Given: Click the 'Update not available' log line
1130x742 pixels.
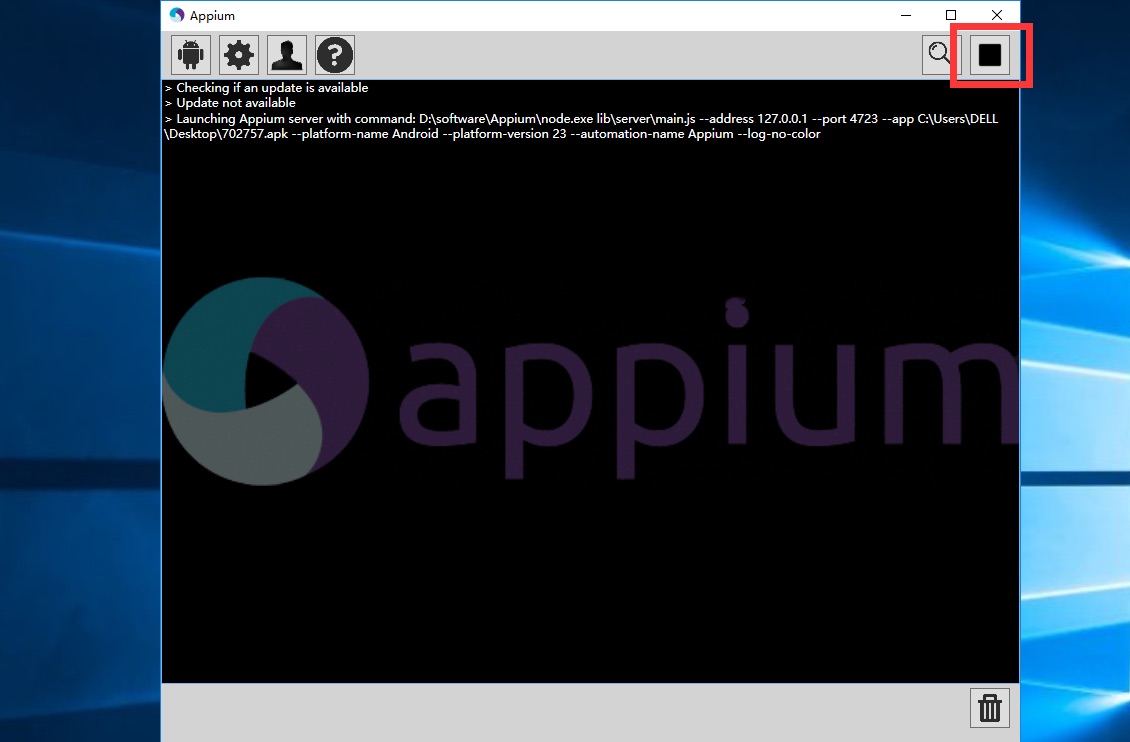Looking at the screenshot, I should tap(231, 103).
